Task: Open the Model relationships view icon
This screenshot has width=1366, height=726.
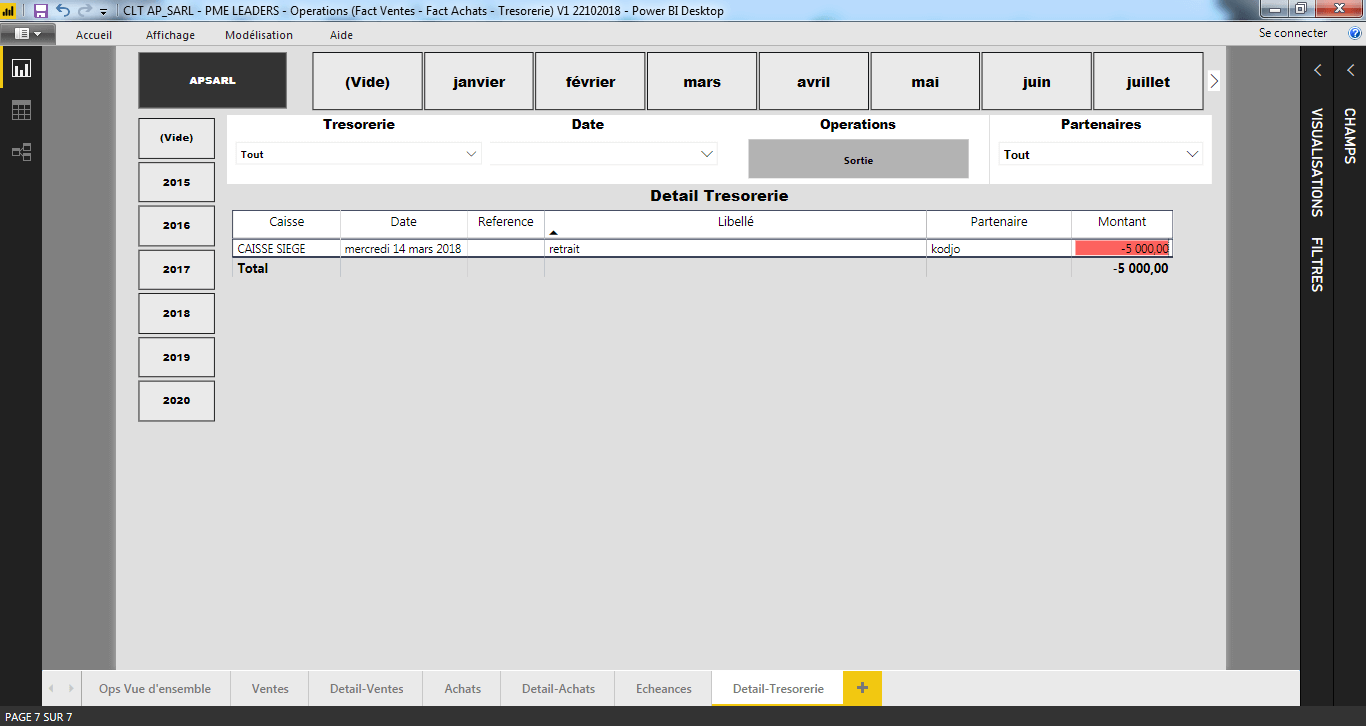Action: coord(21,152)
